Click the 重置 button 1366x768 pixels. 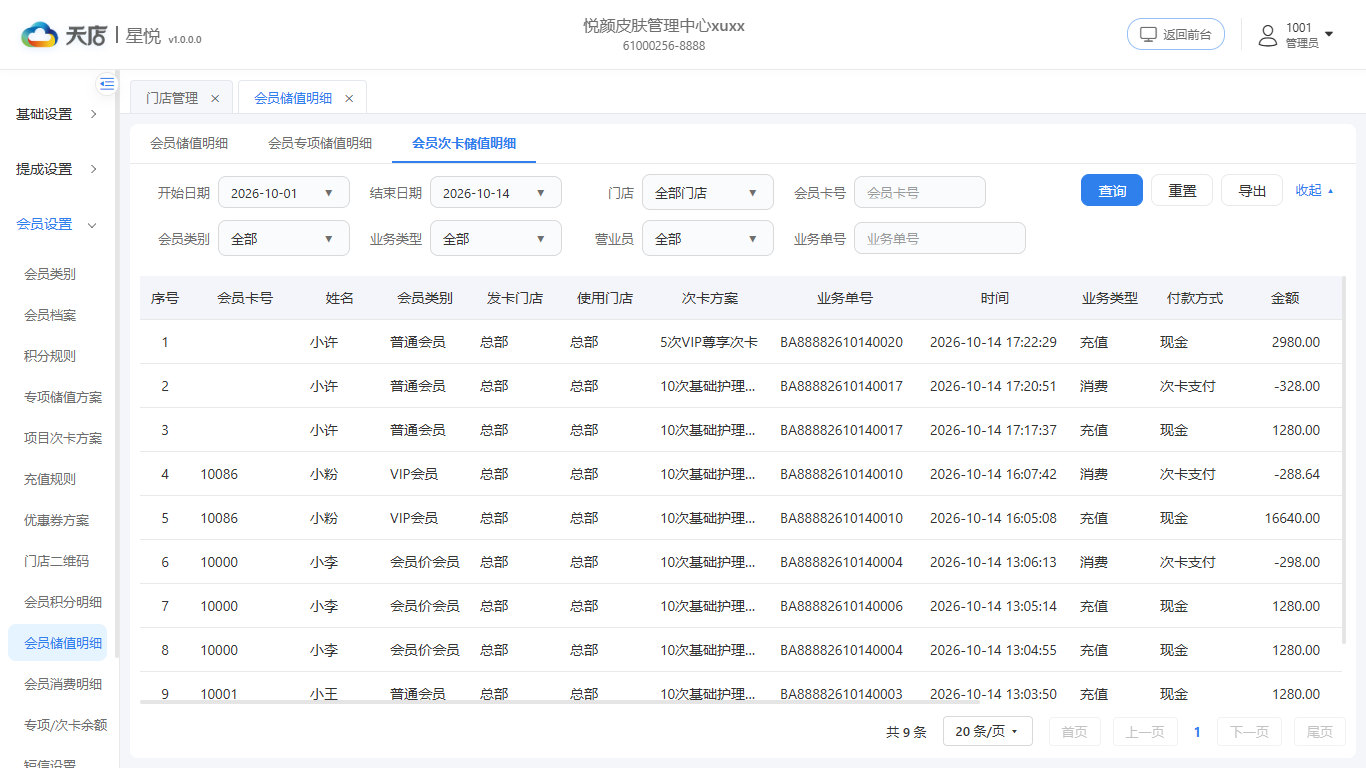coord(1182,190)
